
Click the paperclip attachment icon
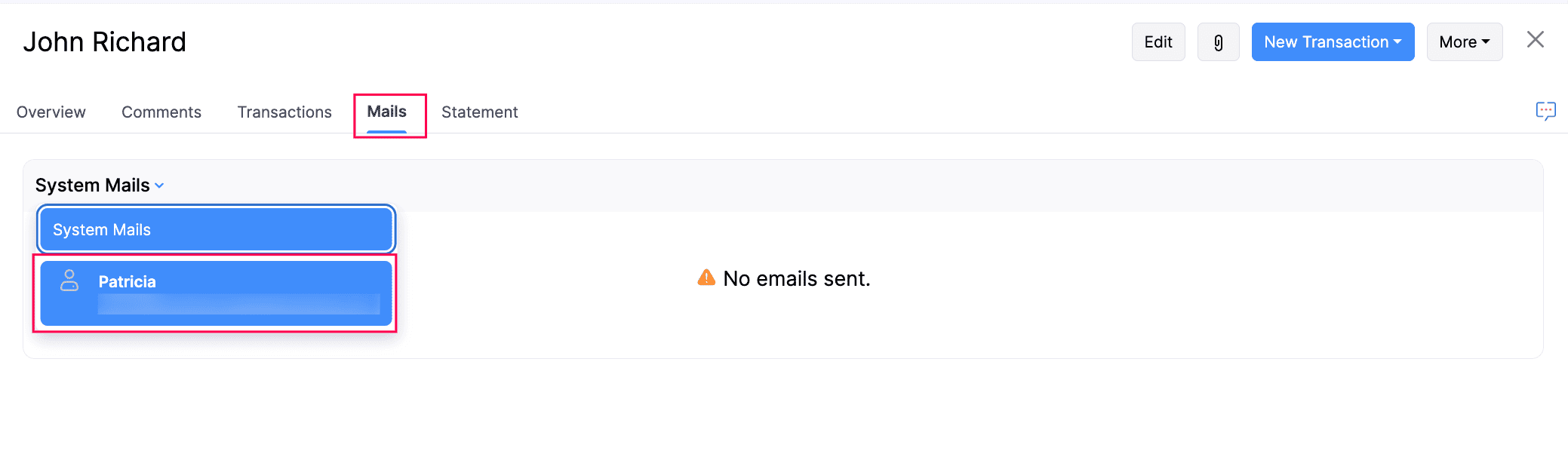point(1218,41)
